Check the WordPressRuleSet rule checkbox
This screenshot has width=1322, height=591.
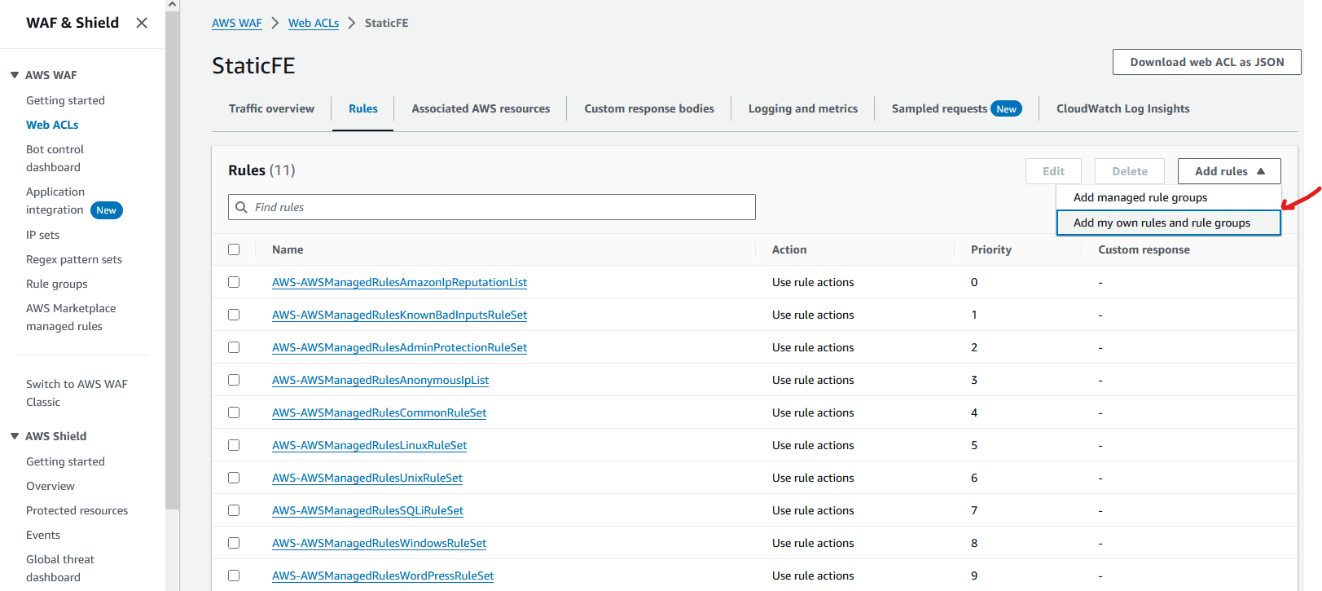(x=234, y=576)
